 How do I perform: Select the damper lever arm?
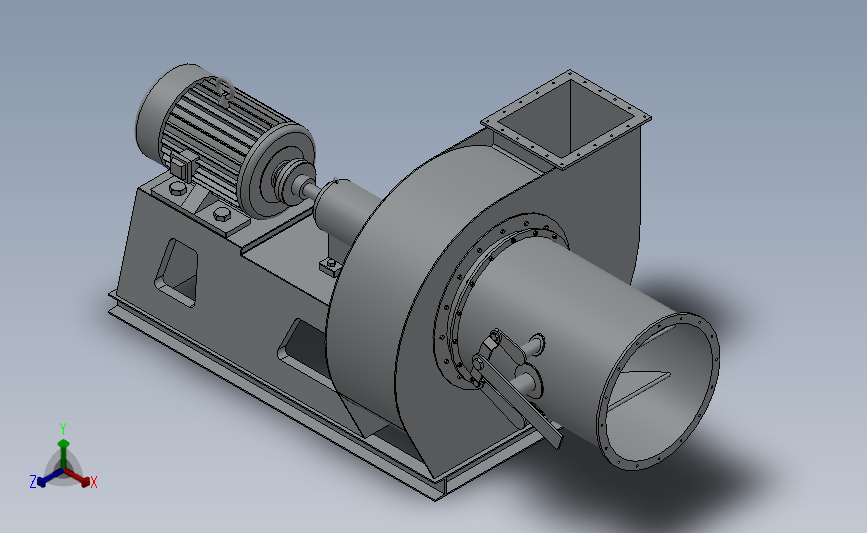[x=519, y=403]
